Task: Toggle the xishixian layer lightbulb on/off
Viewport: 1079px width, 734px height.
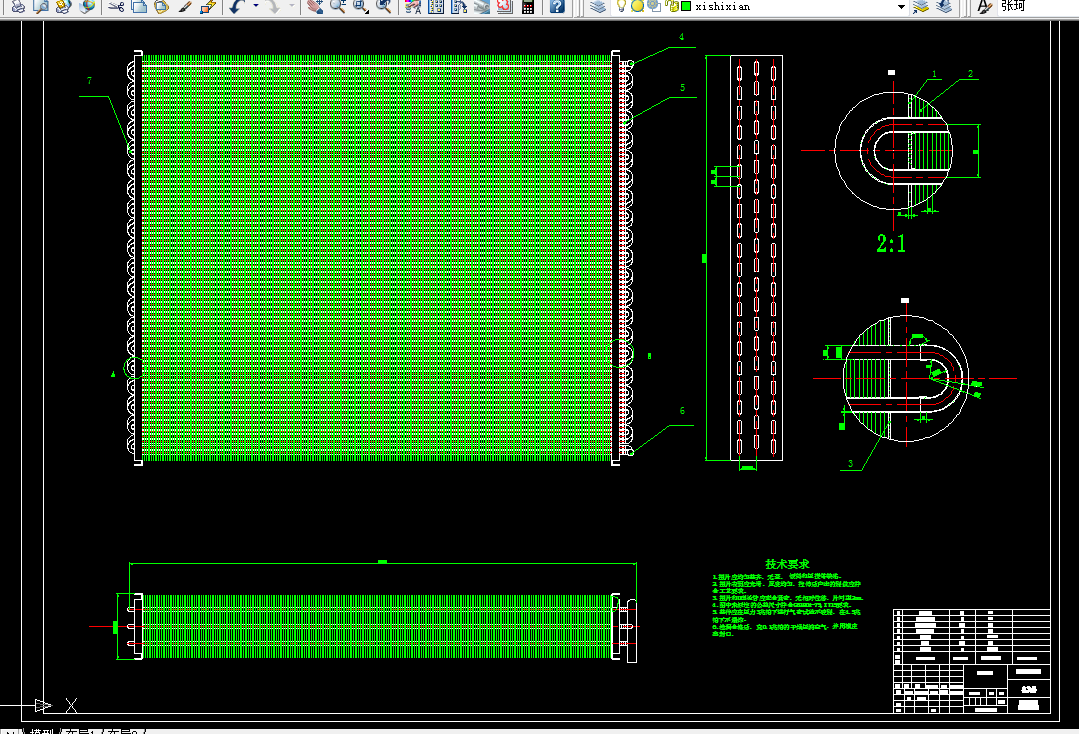Action: pos(621,6)
